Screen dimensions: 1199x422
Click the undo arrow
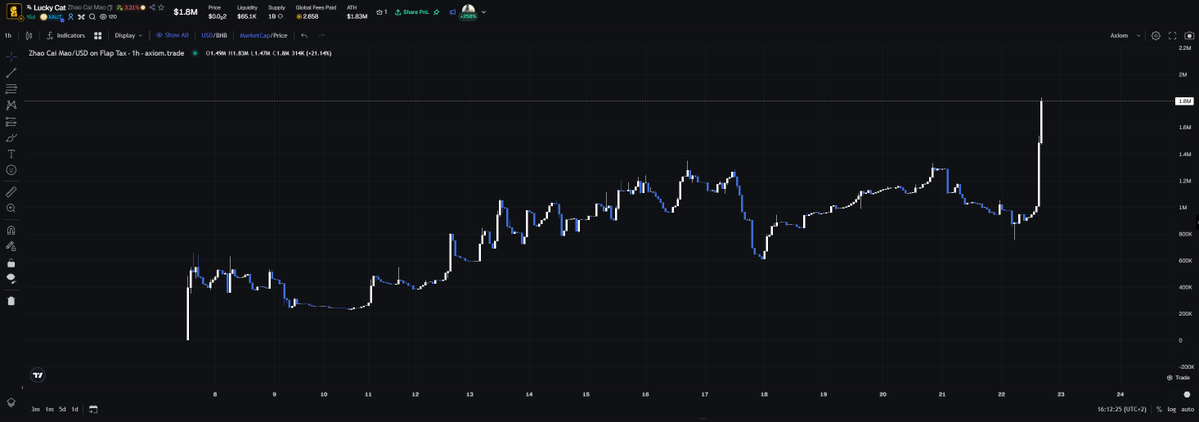tap(304, 35)
